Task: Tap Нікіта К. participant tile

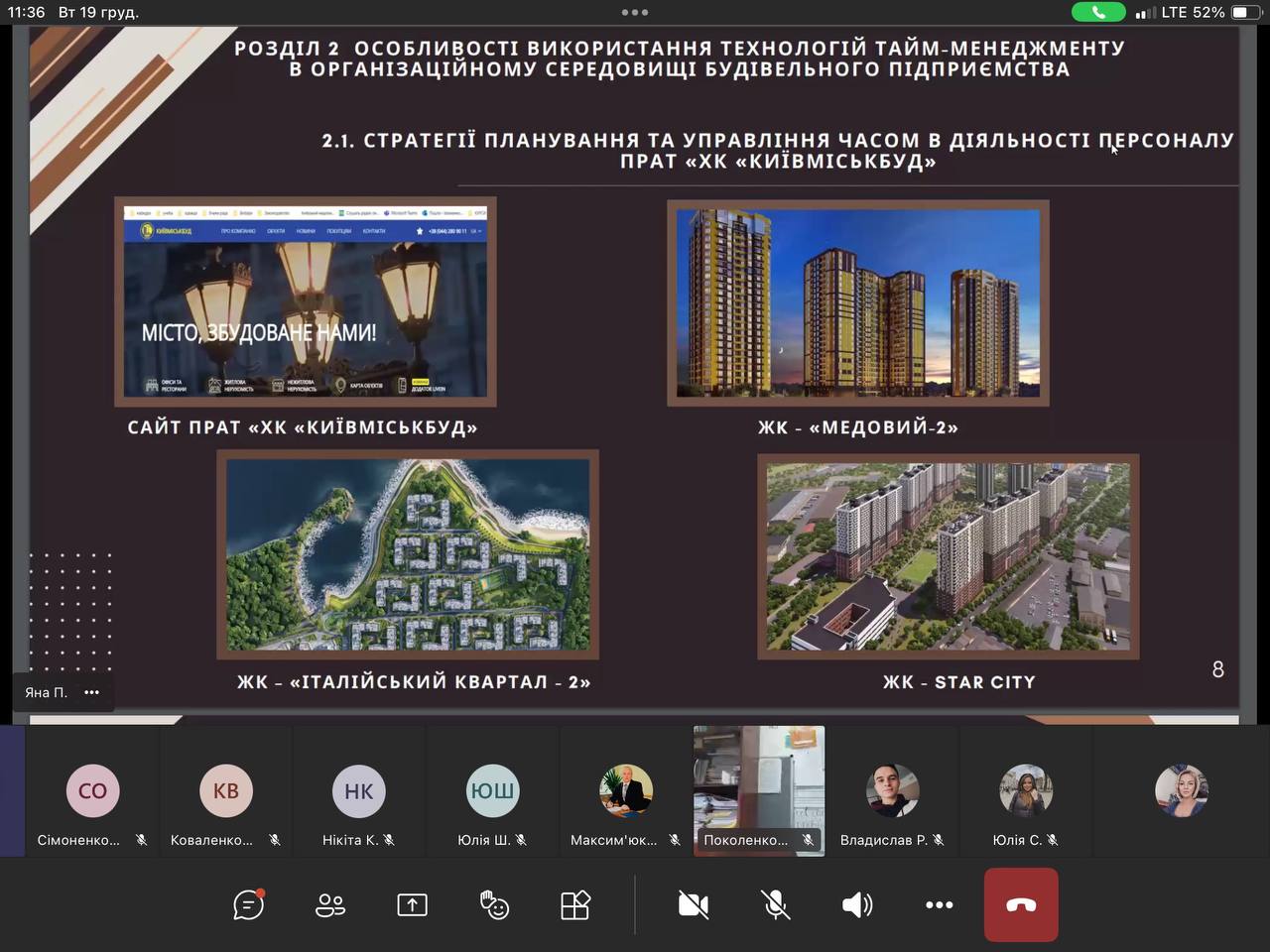Action: [x=359, y=790]
